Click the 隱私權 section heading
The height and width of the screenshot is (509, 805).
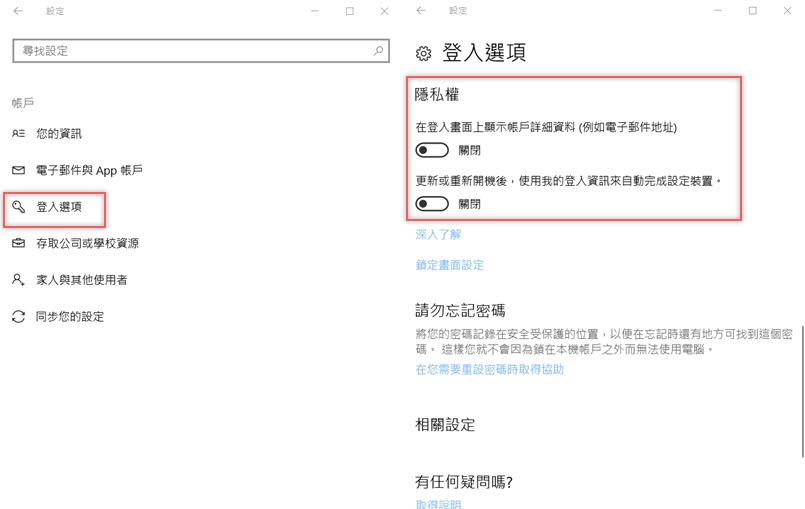[437, 95]
